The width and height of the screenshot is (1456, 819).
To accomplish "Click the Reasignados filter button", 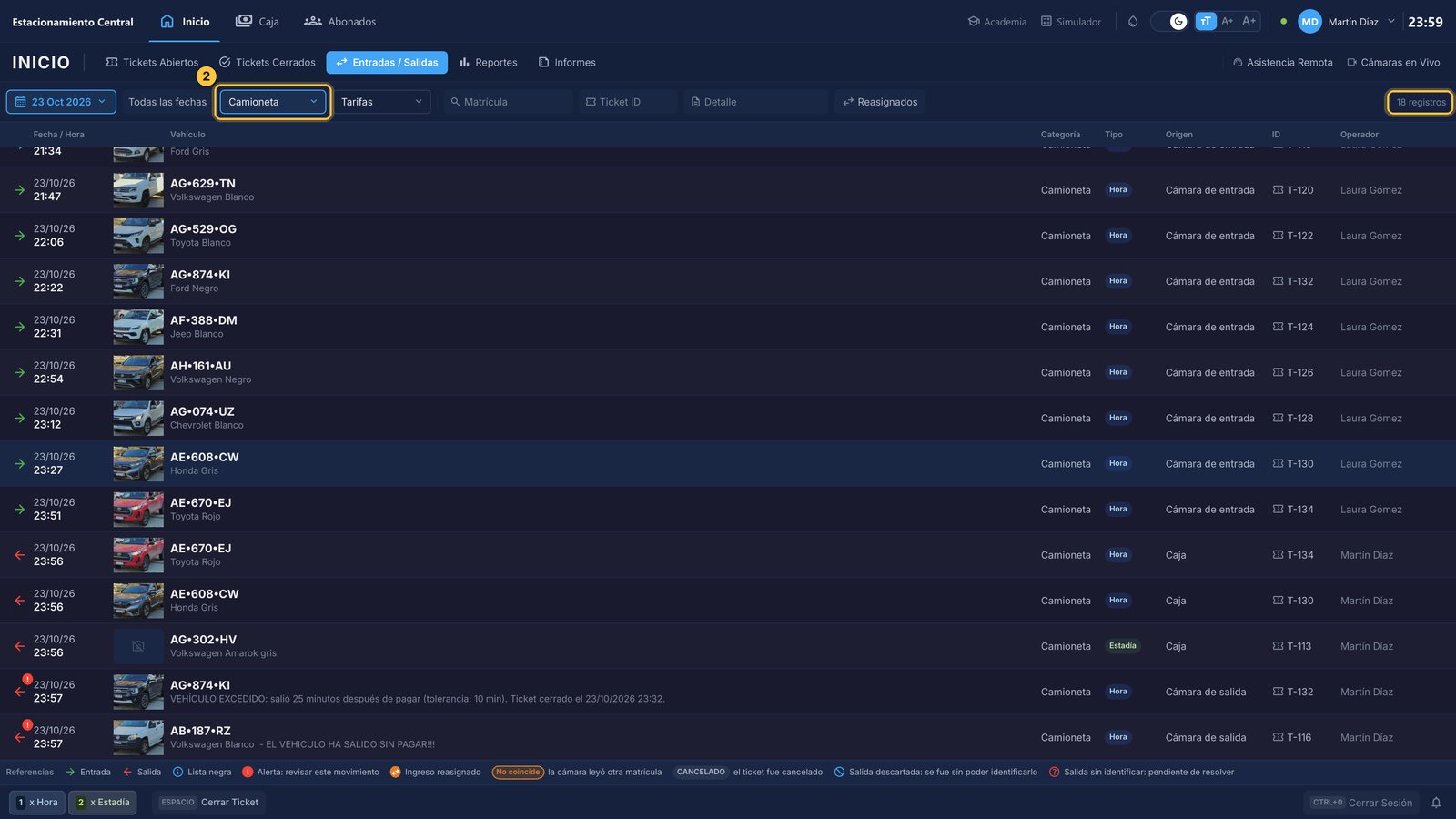I will [880, 102].
